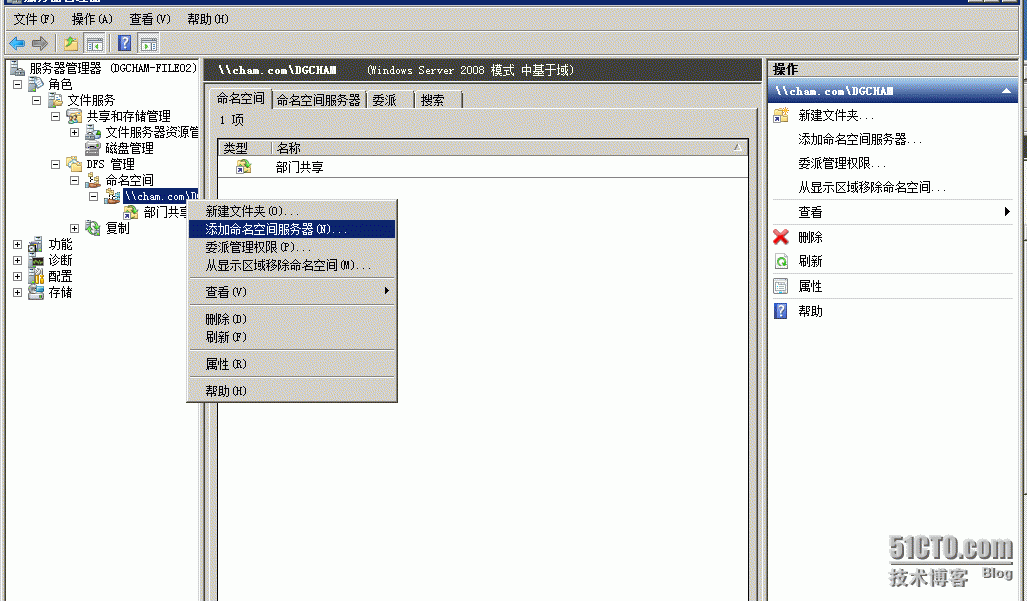Screen dimensions: 1027x601
Task: Toggle the show/hide console tree icon
Action: tap(94, 44)
